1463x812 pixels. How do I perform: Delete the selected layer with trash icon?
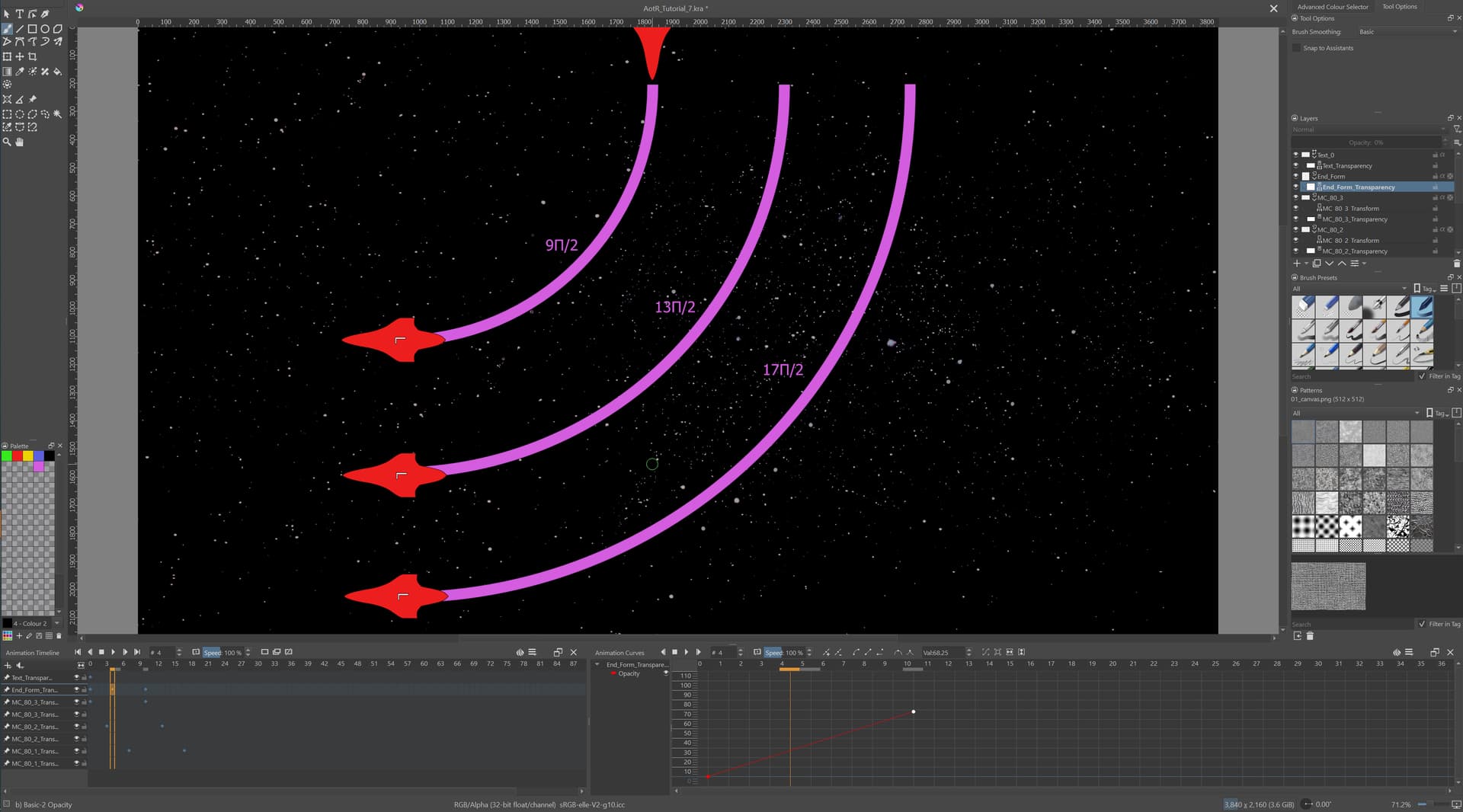pyautogui.click(x=1457, y=264)
